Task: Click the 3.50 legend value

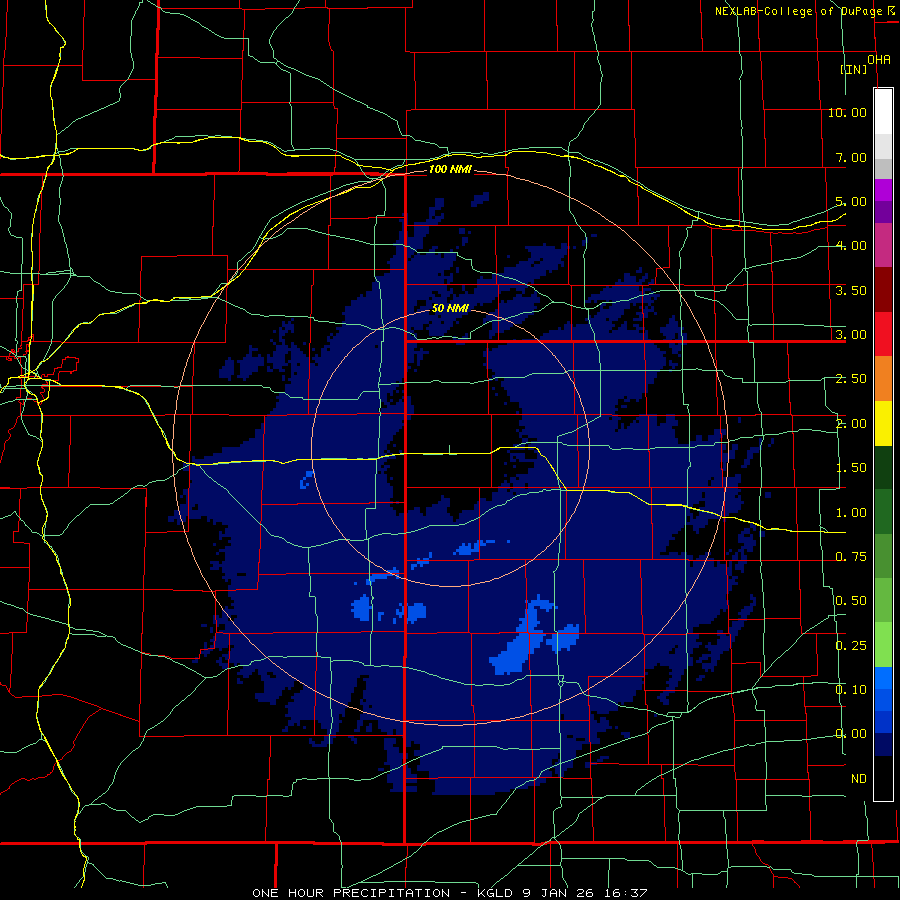Action: tap(851, 290)
